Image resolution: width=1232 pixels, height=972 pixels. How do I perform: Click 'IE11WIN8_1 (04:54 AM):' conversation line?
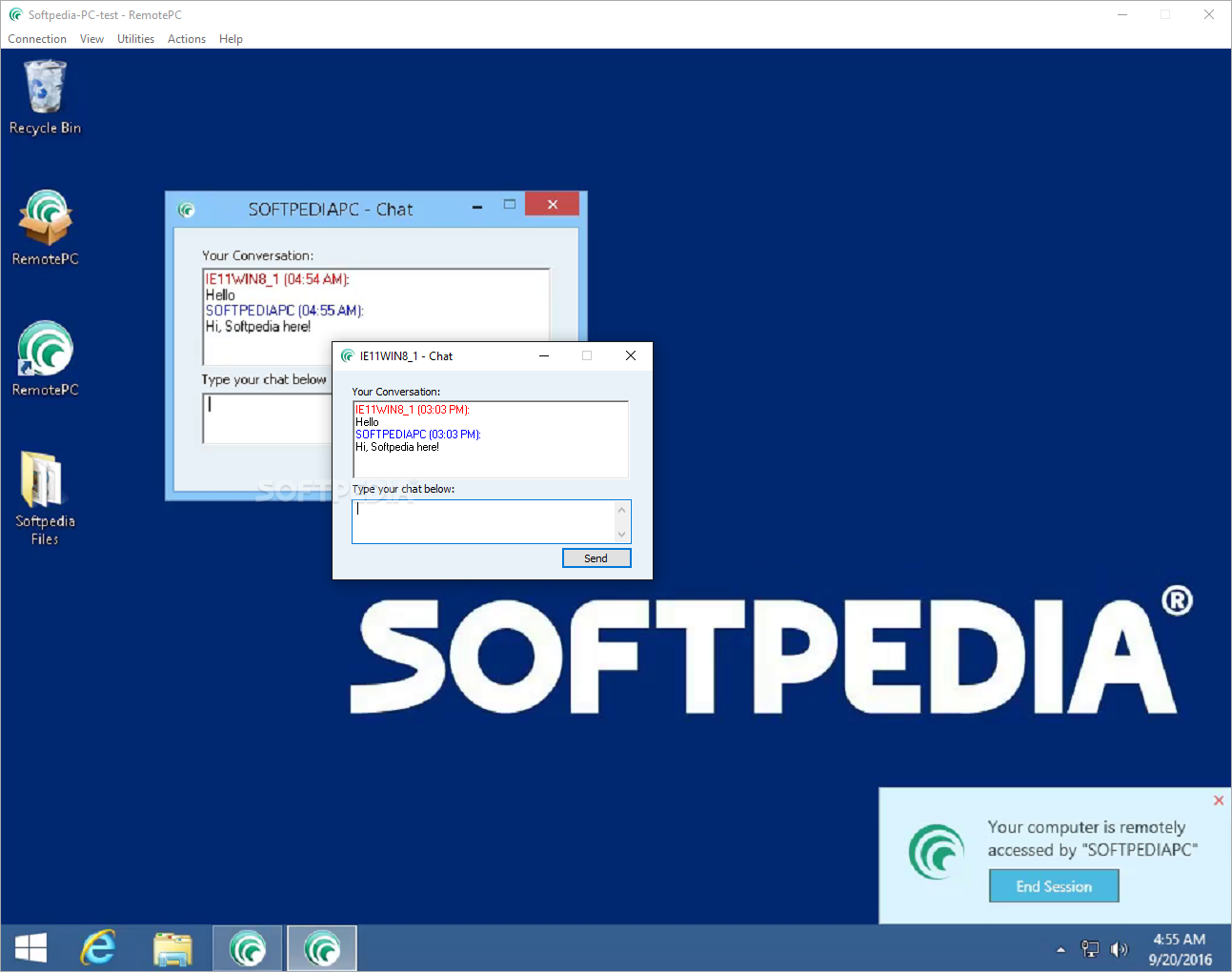pyautogui.click(x=278, y=279)
